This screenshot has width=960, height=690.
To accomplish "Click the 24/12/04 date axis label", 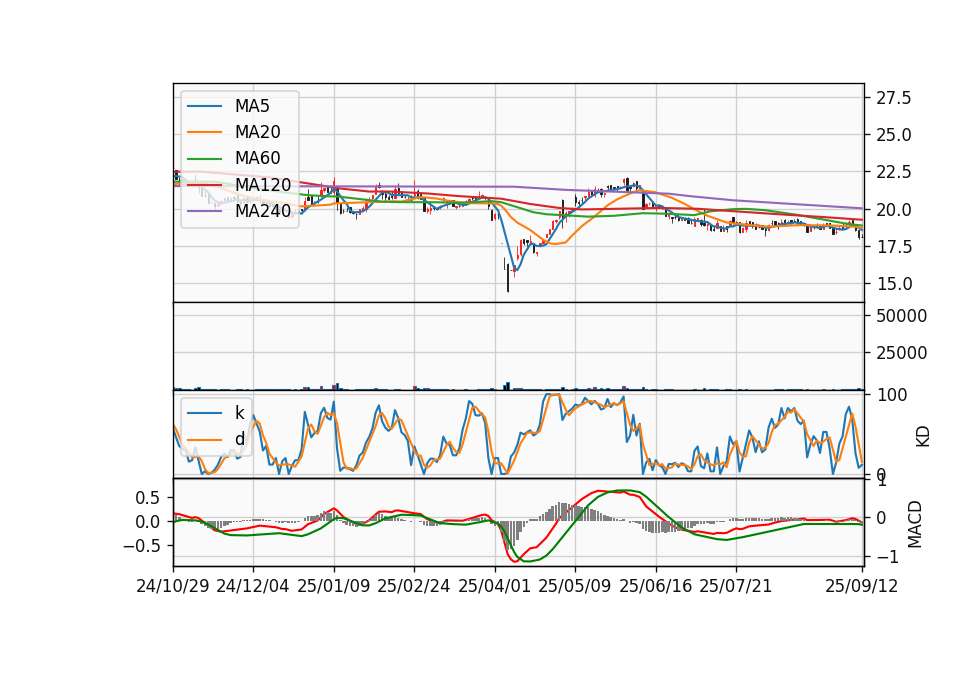I will (253, 586).
